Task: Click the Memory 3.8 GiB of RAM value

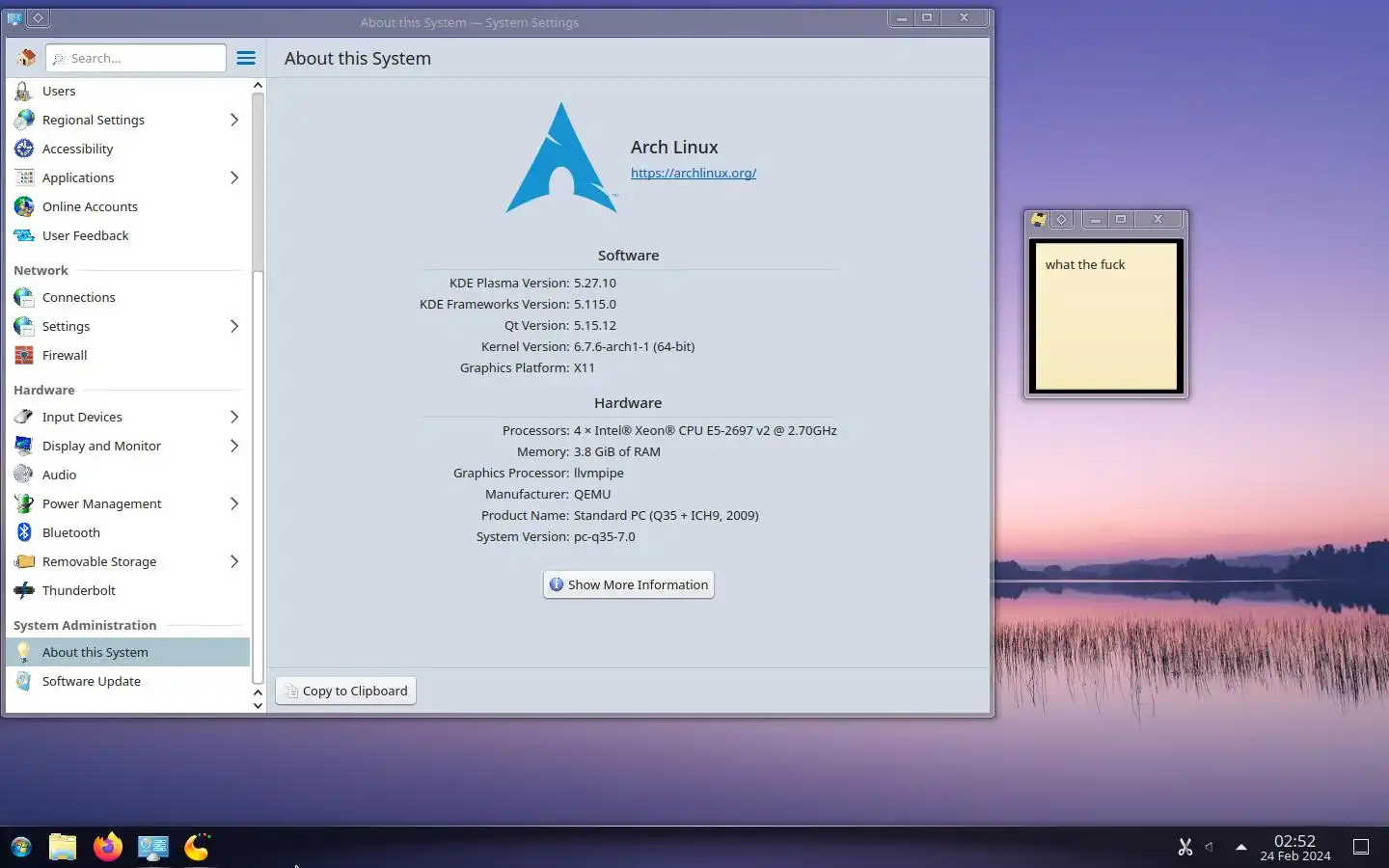Action: pyautogui.click(x=617, y=451)
